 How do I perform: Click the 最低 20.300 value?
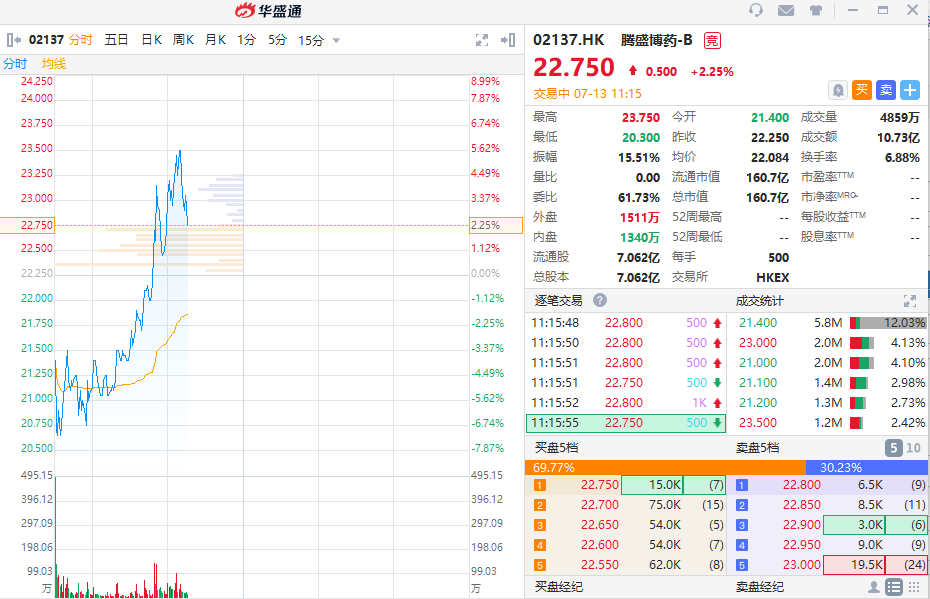(641, 138)
